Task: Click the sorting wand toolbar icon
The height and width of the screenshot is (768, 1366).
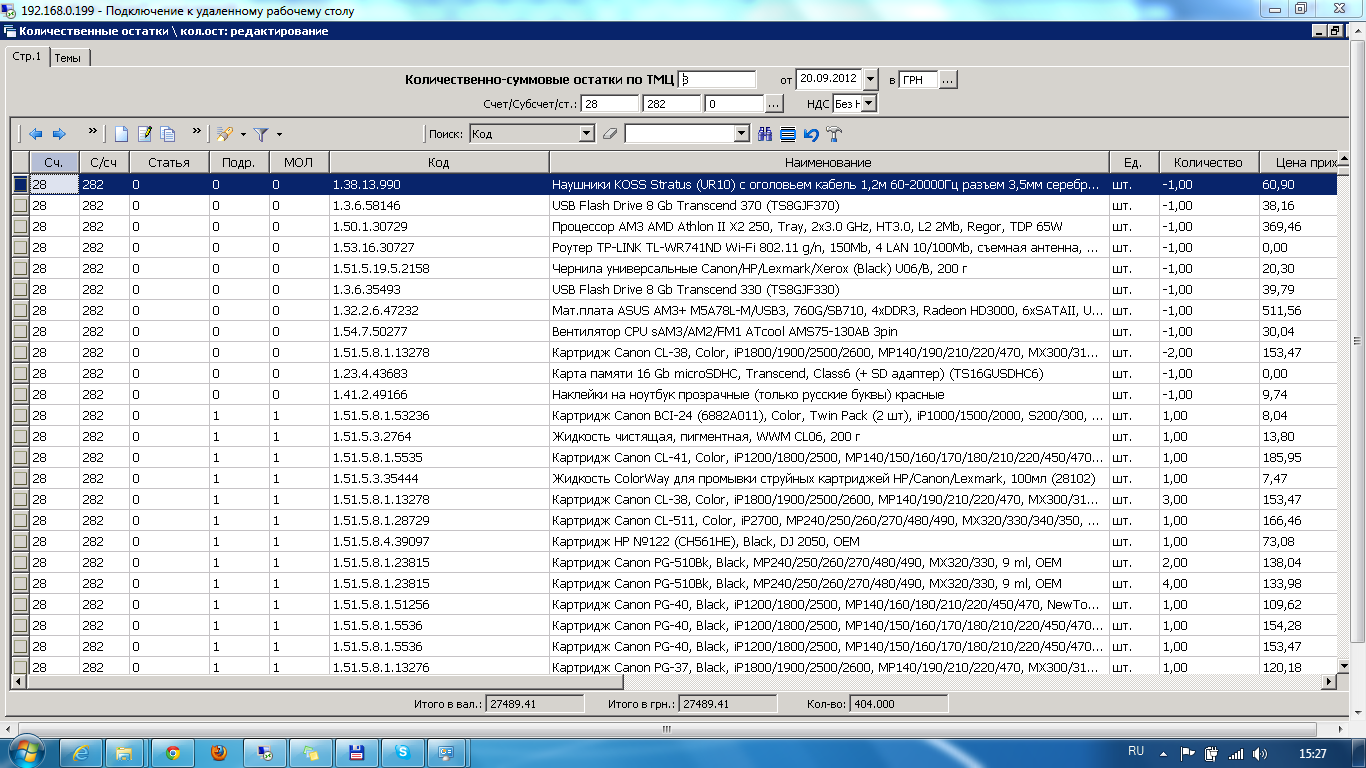Action: point(225,133)
